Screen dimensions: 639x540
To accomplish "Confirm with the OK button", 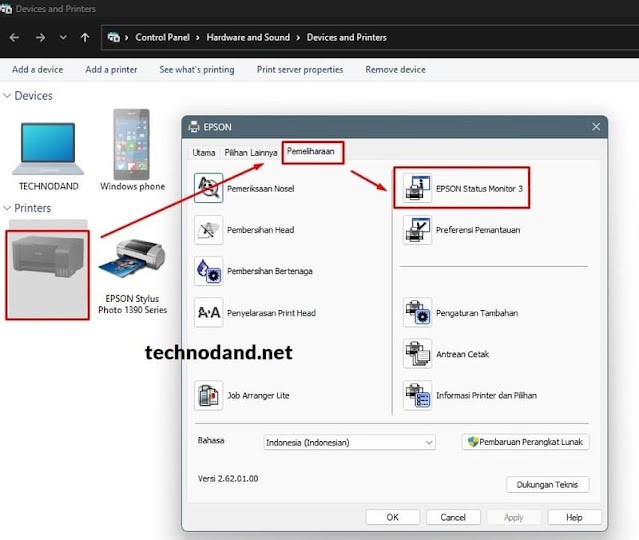I will point(392,517).
